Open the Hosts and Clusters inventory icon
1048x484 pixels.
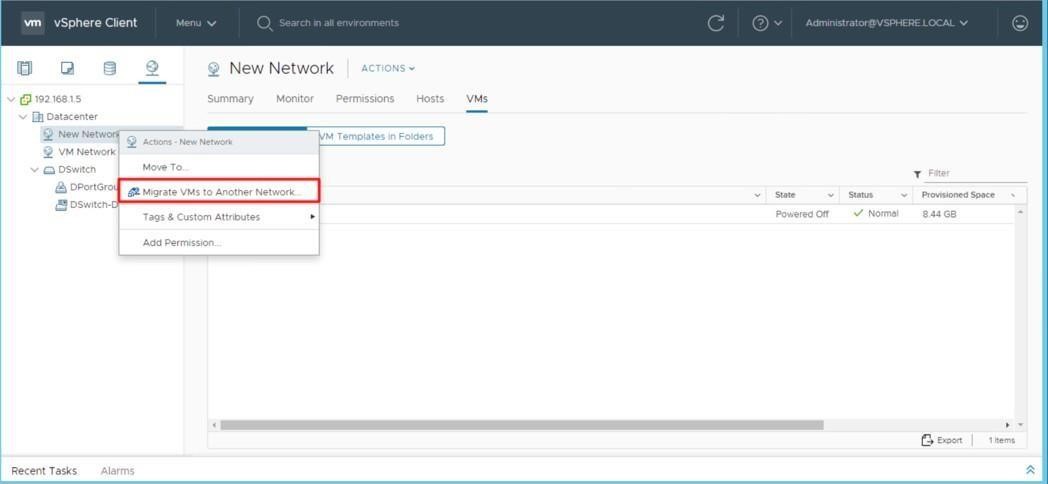24,68
